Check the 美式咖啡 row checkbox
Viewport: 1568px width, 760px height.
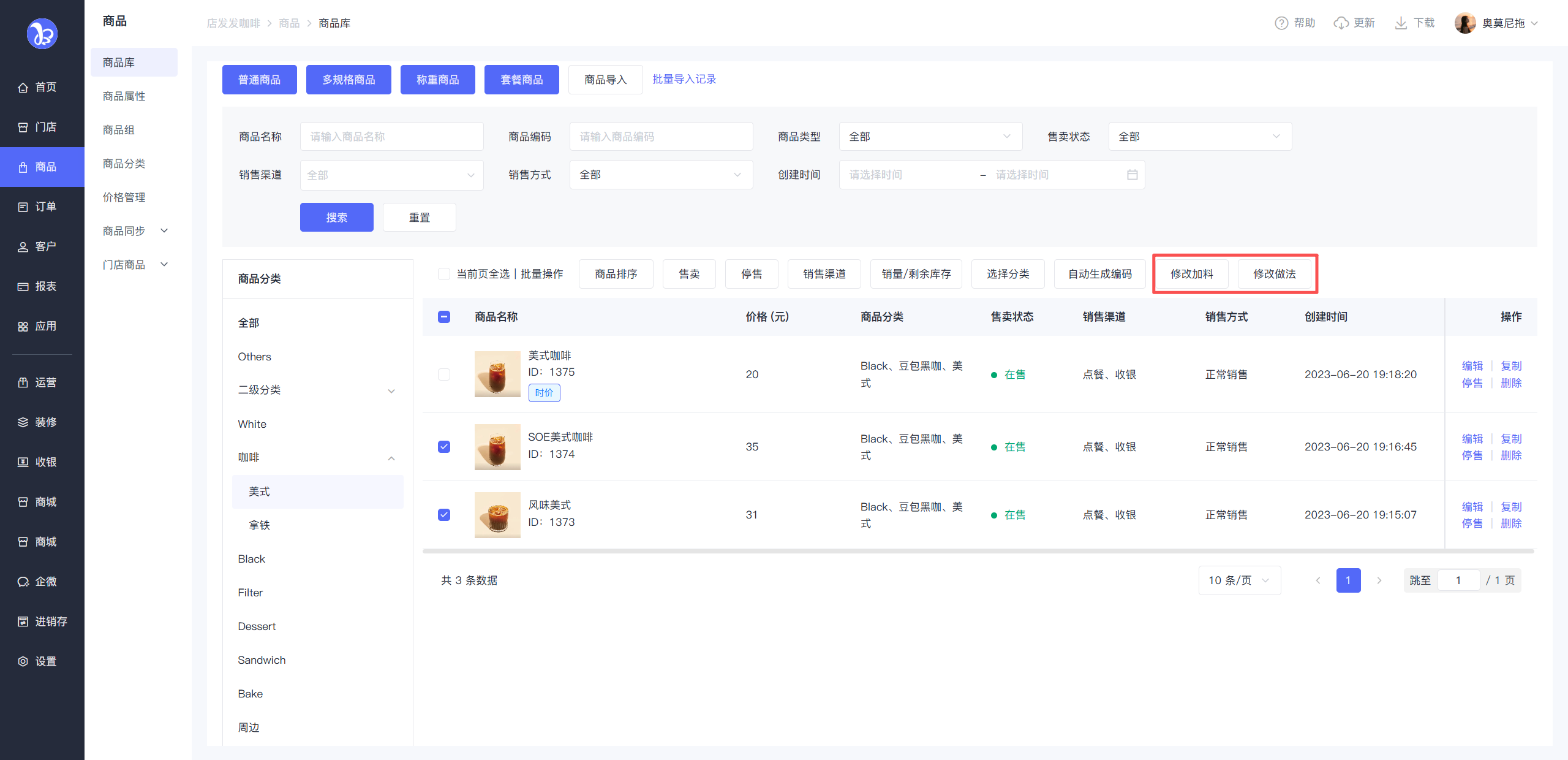[x=444, y=374]
